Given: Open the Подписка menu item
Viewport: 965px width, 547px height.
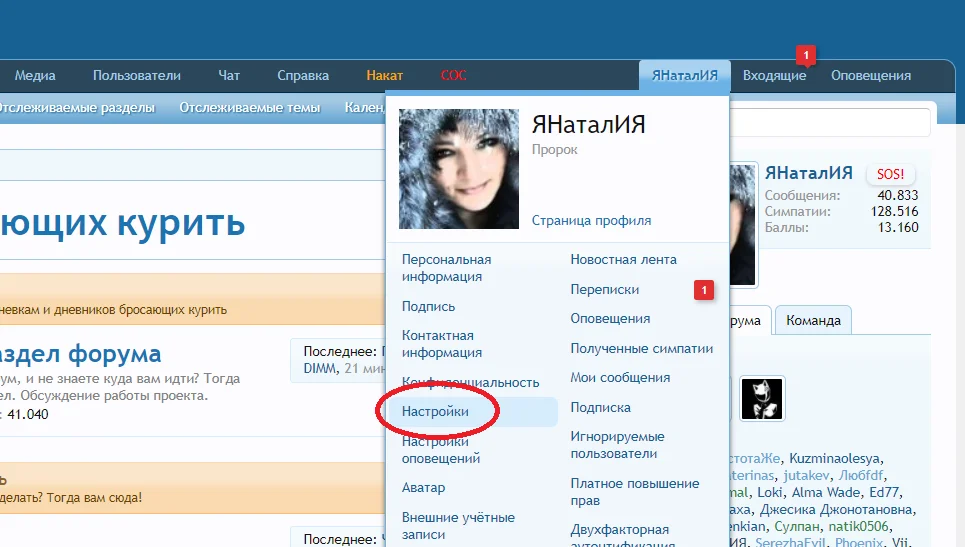Looking at the screenshot, I should click(600, 407).
